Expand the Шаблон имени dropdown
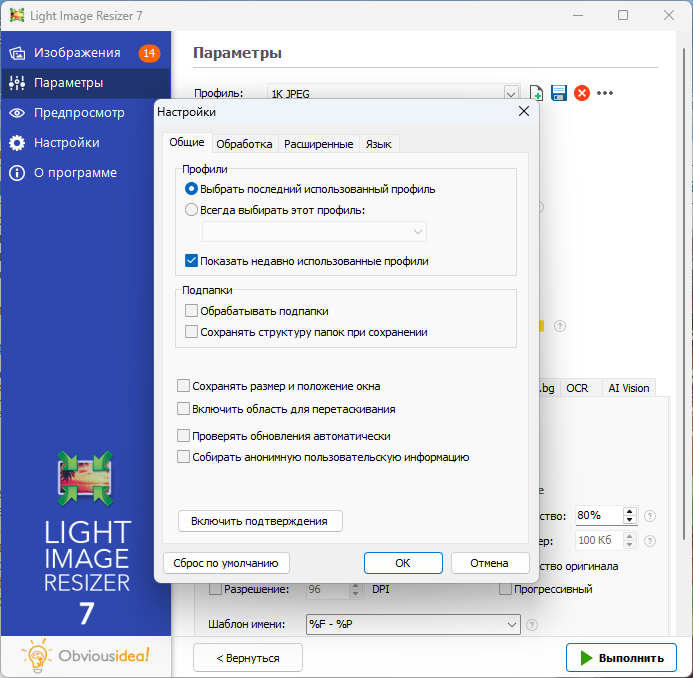The width and height of the screenshot is (693, 678). (x=512, y=625)
